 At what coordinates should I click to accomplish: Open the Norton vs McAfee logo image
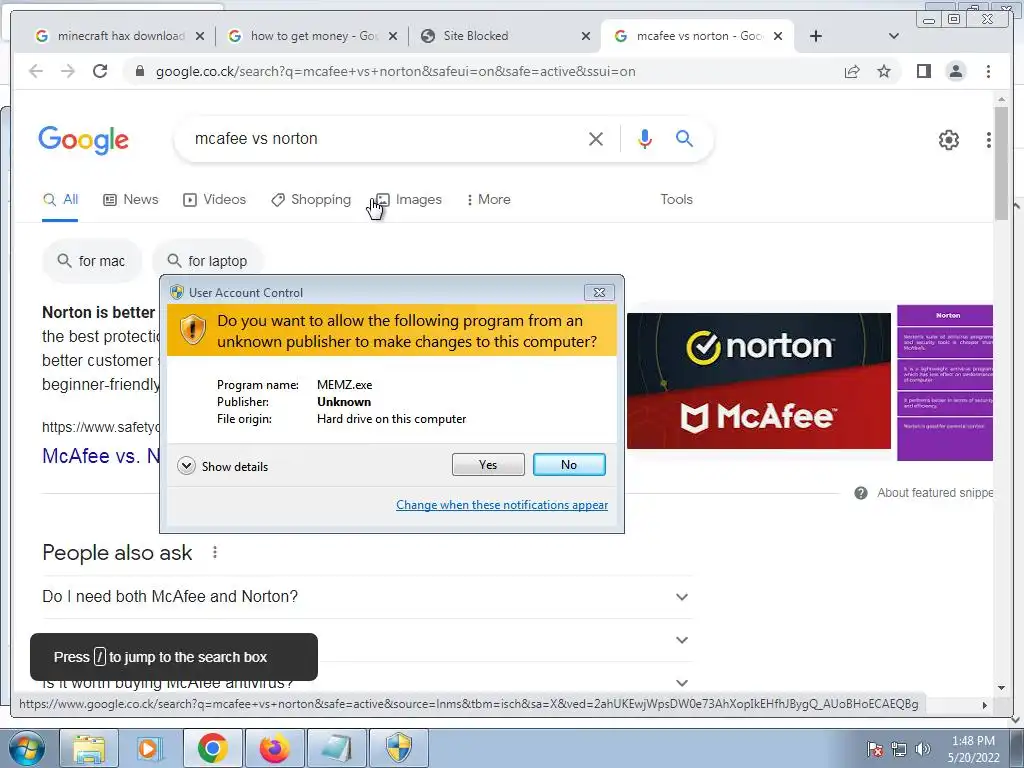(x=759, y=381)
